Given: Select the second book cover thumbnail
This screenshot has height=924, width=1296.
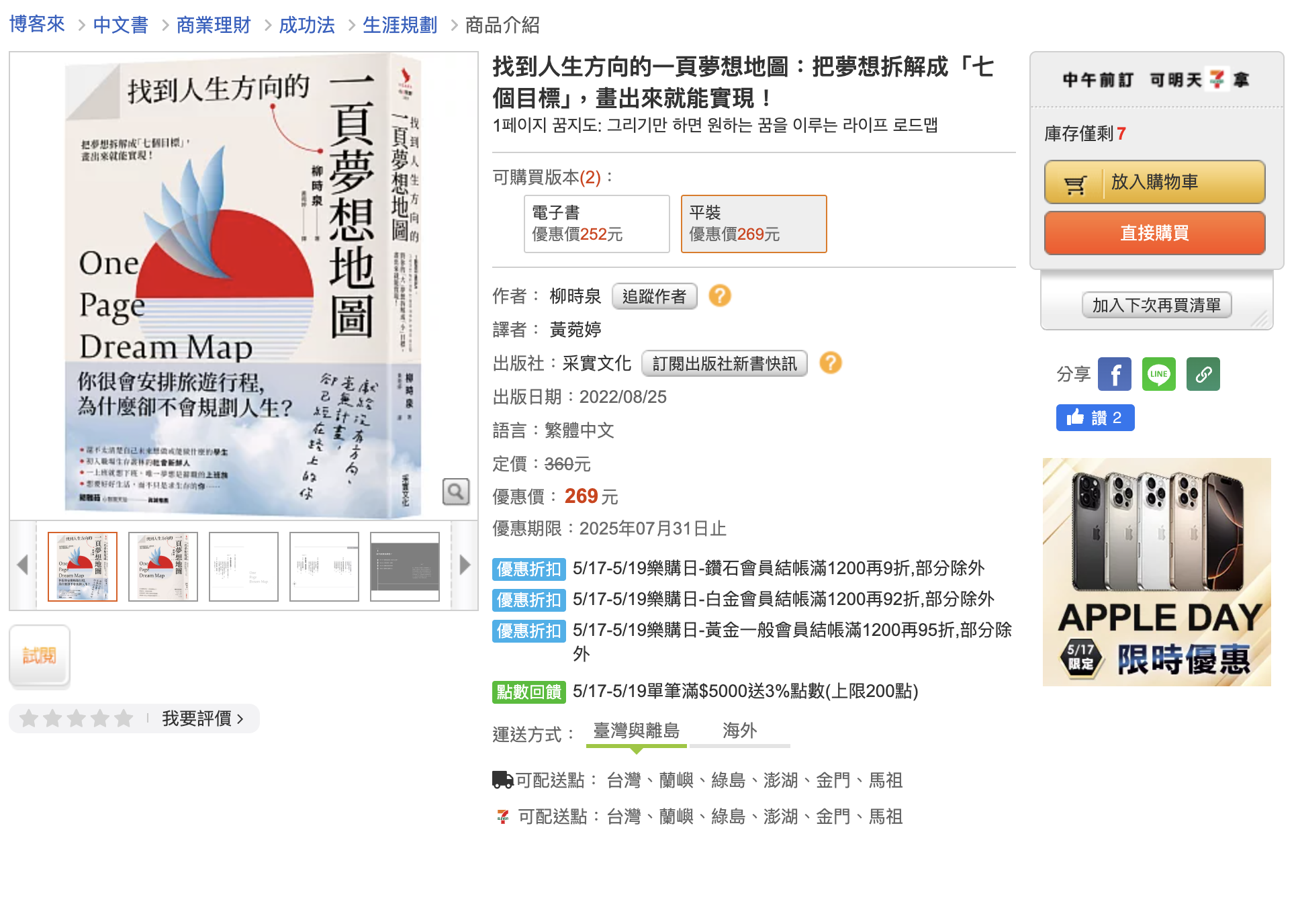Looking at the screenshot, I should (x=163, y=566).
